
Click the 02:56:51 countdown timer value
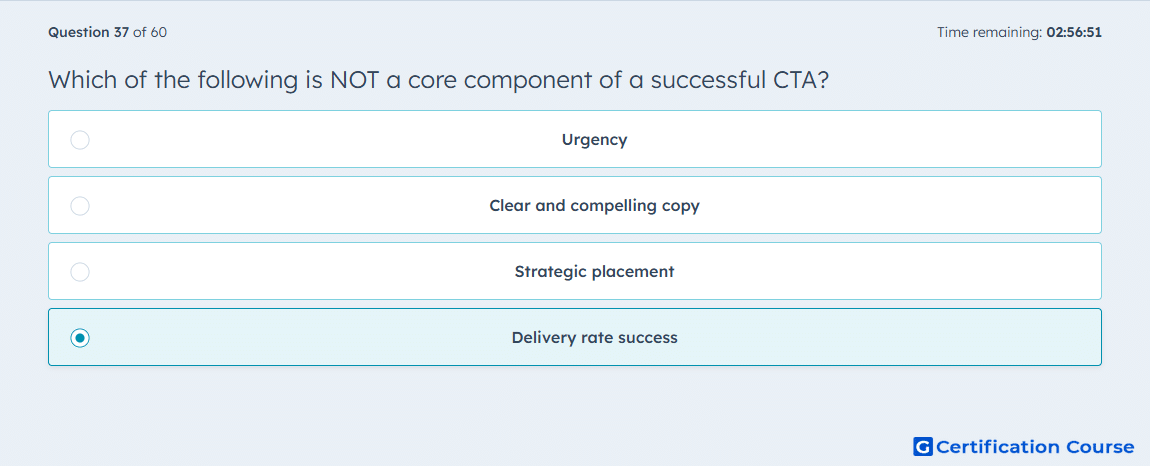tap(1074, 32)
